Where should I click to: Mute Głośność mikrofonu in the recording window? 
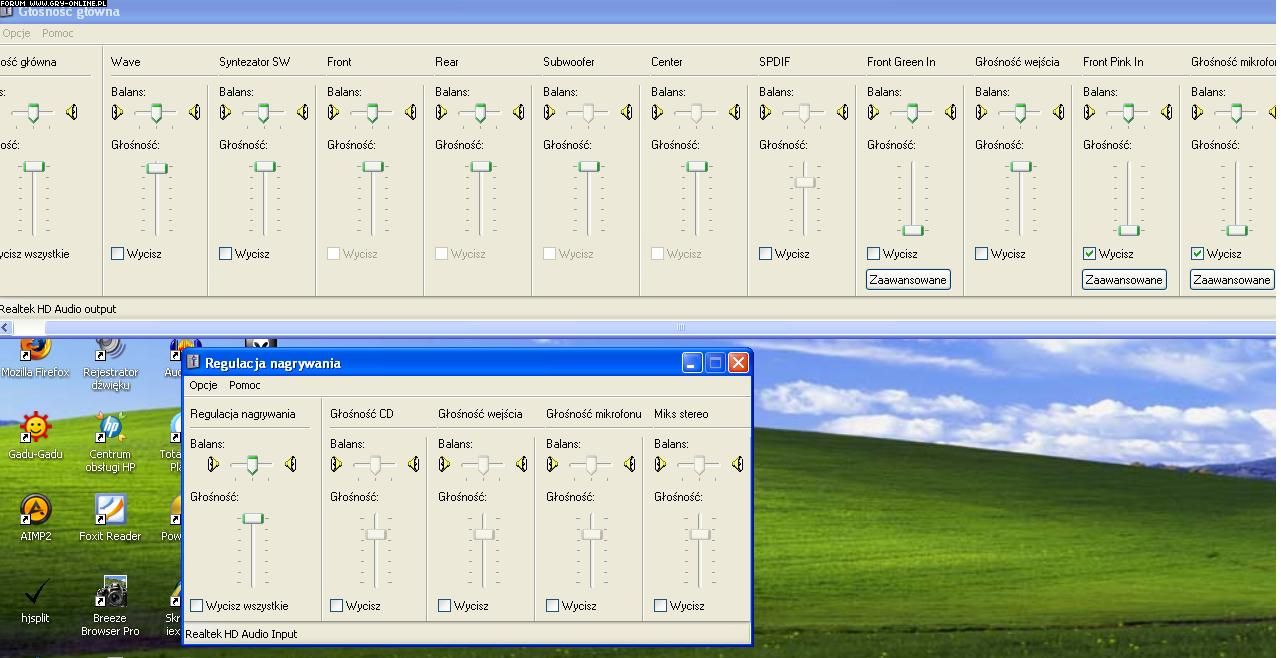552,606
